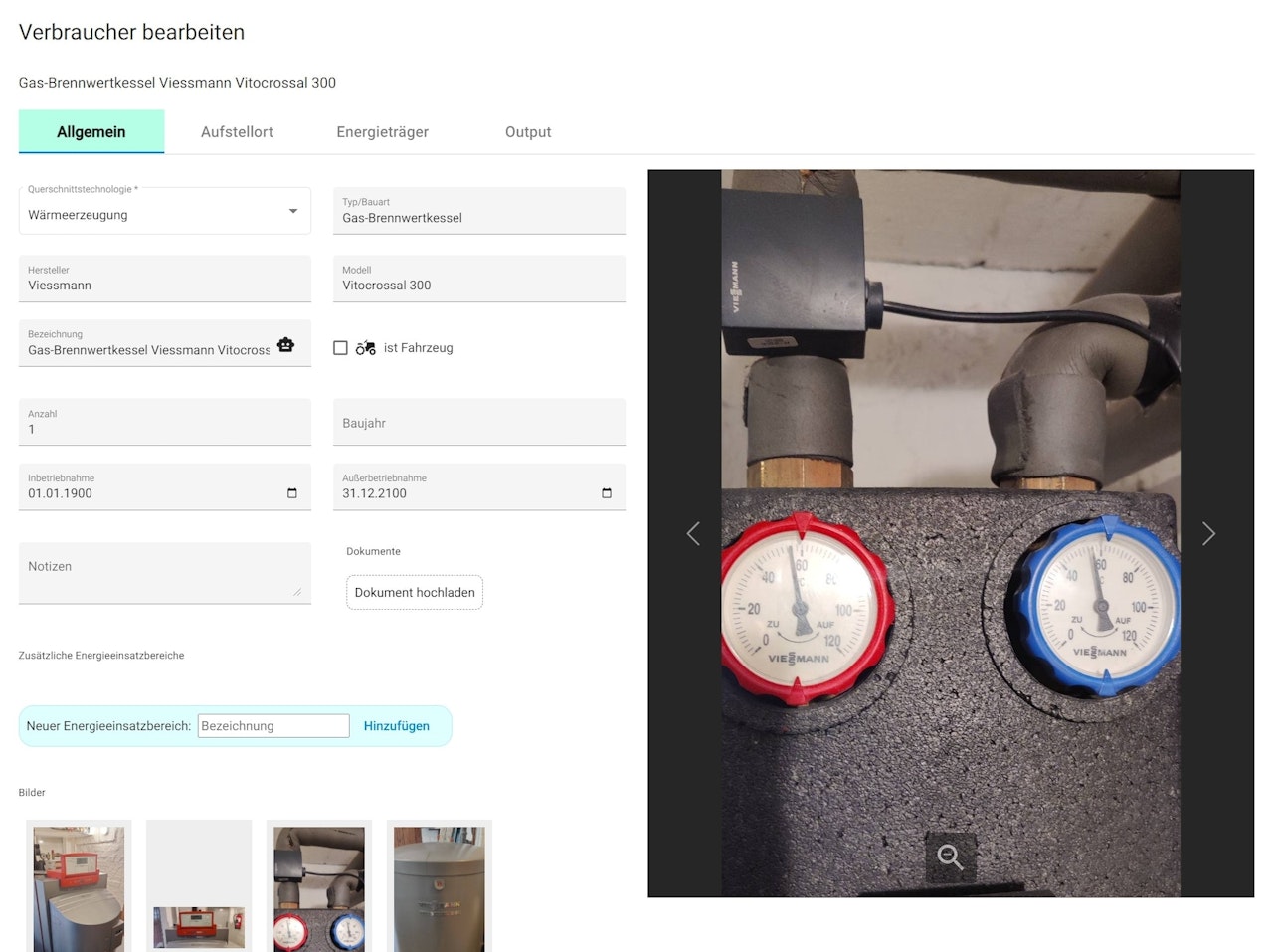Switch to the Aufstellort tab
Screen dimensions: 1273x952
pyautogui.click(x=237, y=132)
